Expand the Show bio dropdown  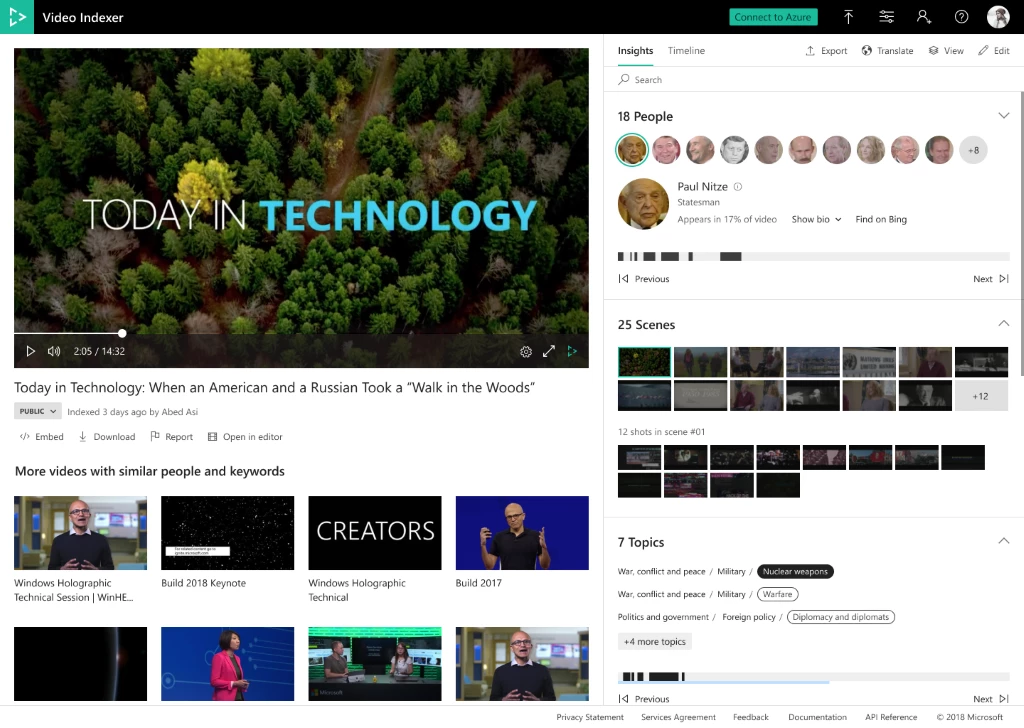coord(816,219)
